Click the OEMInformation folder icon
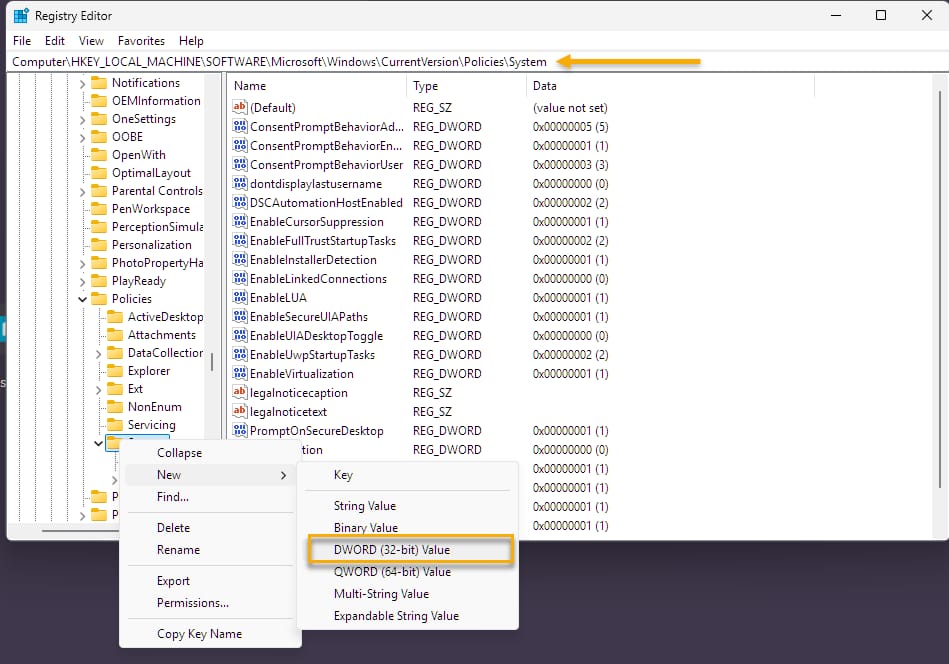 coord(99,100)
